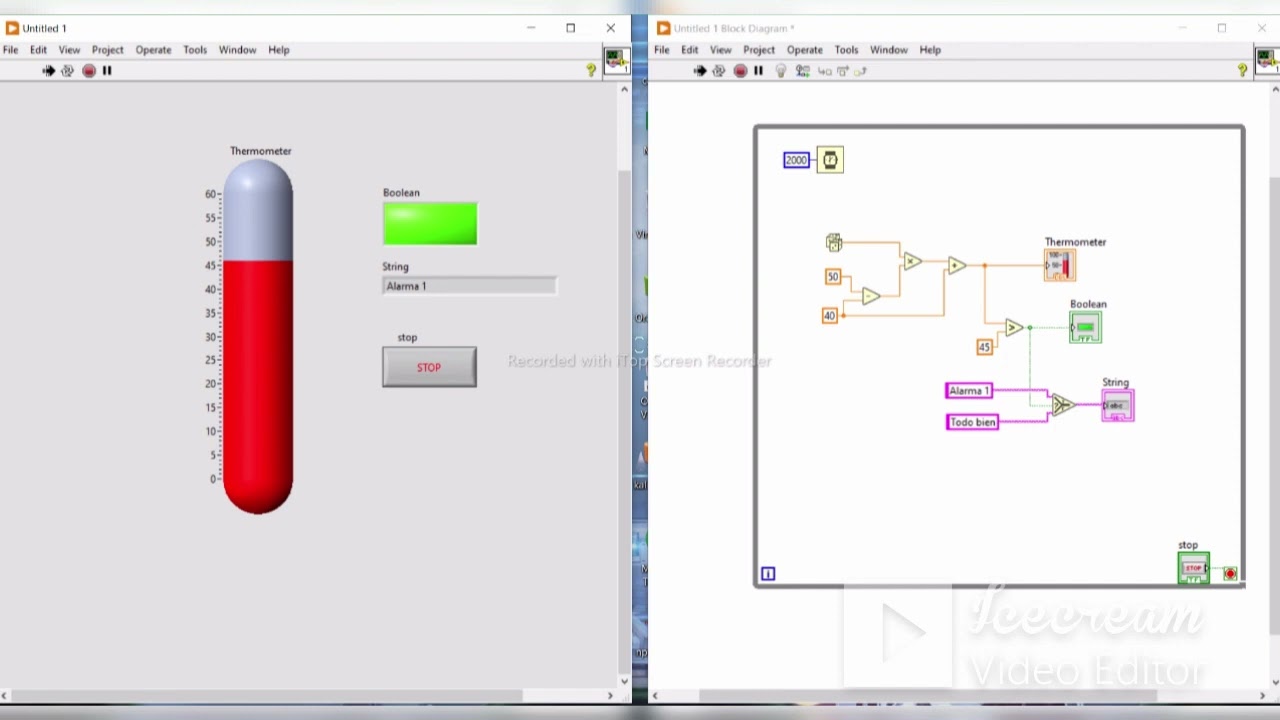Select the Thermometer indicator terminal

click(x=1060, y=265)
